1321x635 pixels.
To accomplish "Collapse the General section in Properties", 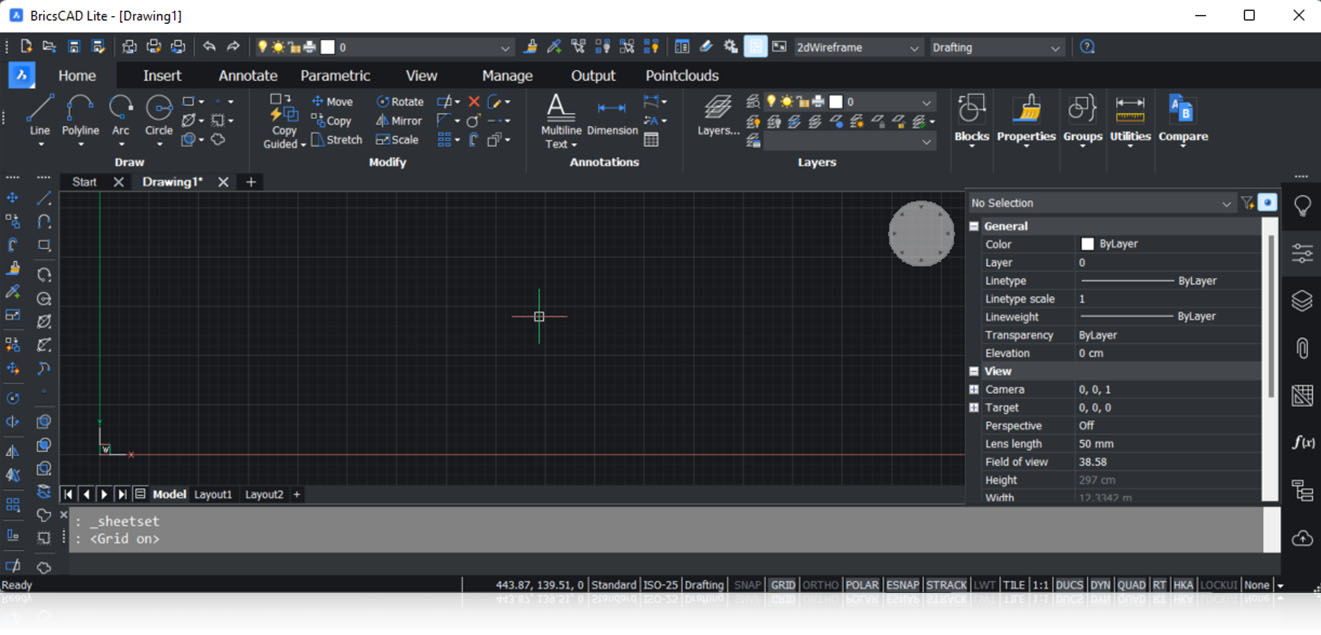I will pyautogui.click(x=974, y=227).
